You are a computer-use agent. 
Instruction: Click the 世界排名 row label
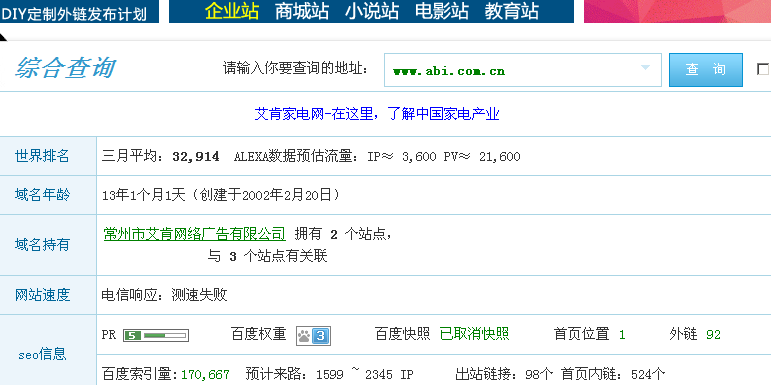tap(42, 156)
